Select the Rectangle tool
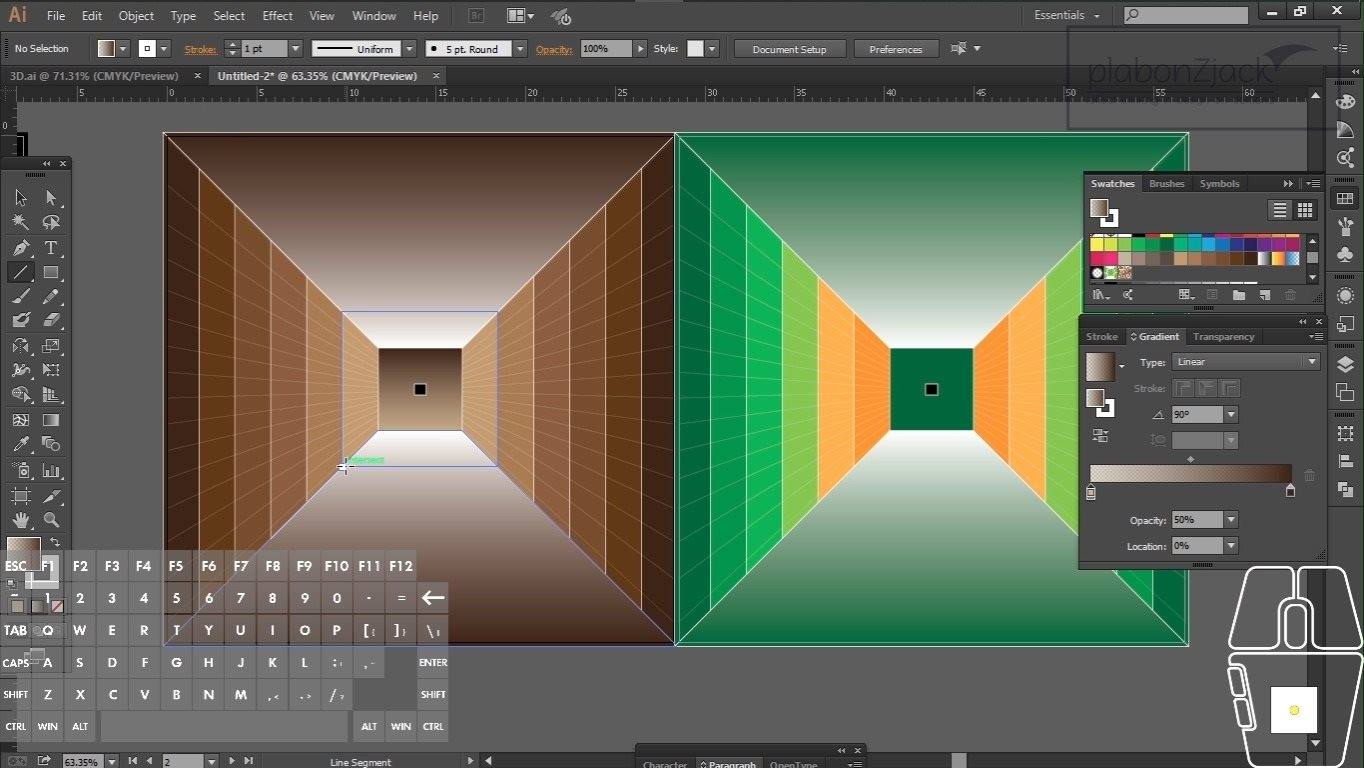Image resolution: width=1364 pixels, height=768 pixels. (x=51, y=272)
